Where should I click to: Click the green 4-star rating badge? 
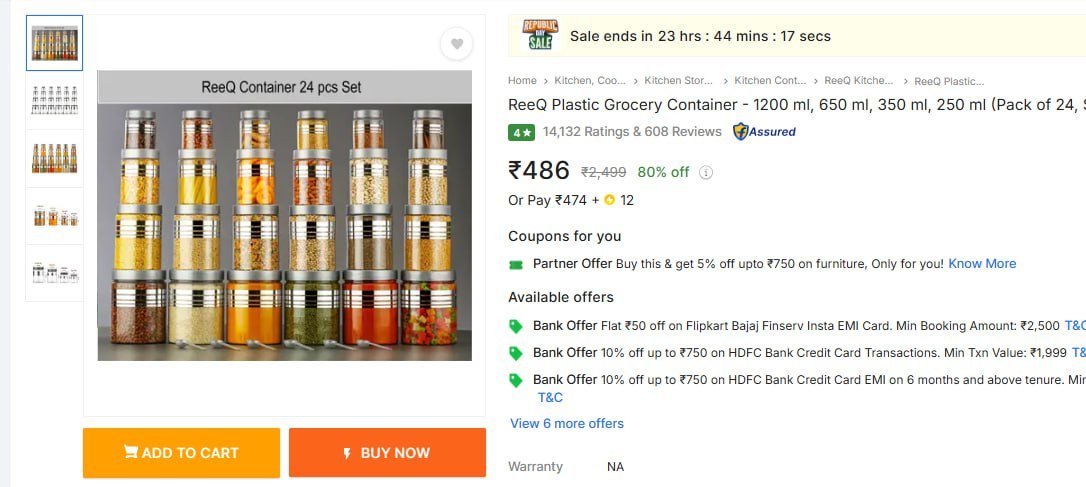pos(521,132)
